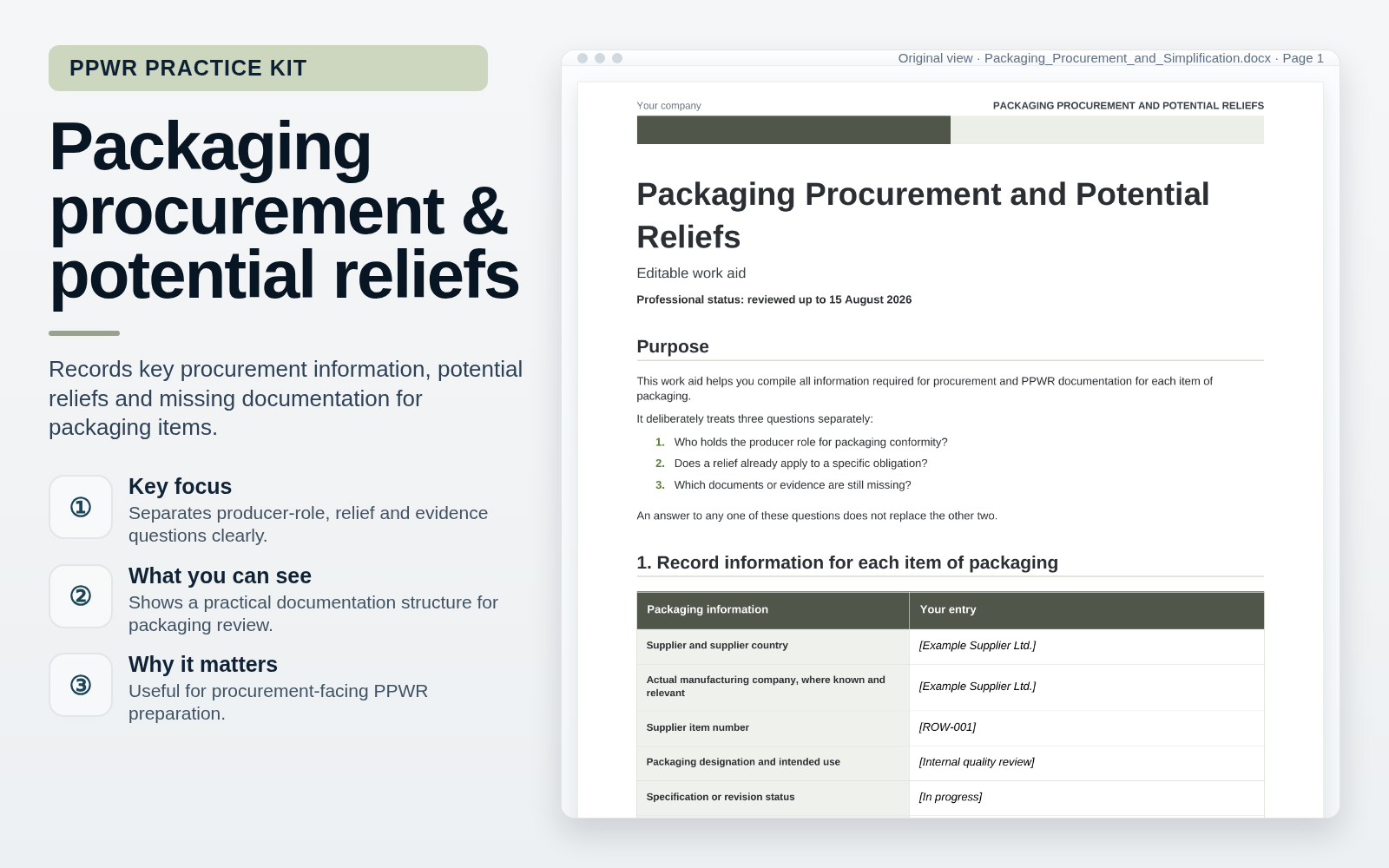Click the PPWR PRACTICE KIT badge
The width and height of the screenshot is (1389, 868).
(268, 68)
